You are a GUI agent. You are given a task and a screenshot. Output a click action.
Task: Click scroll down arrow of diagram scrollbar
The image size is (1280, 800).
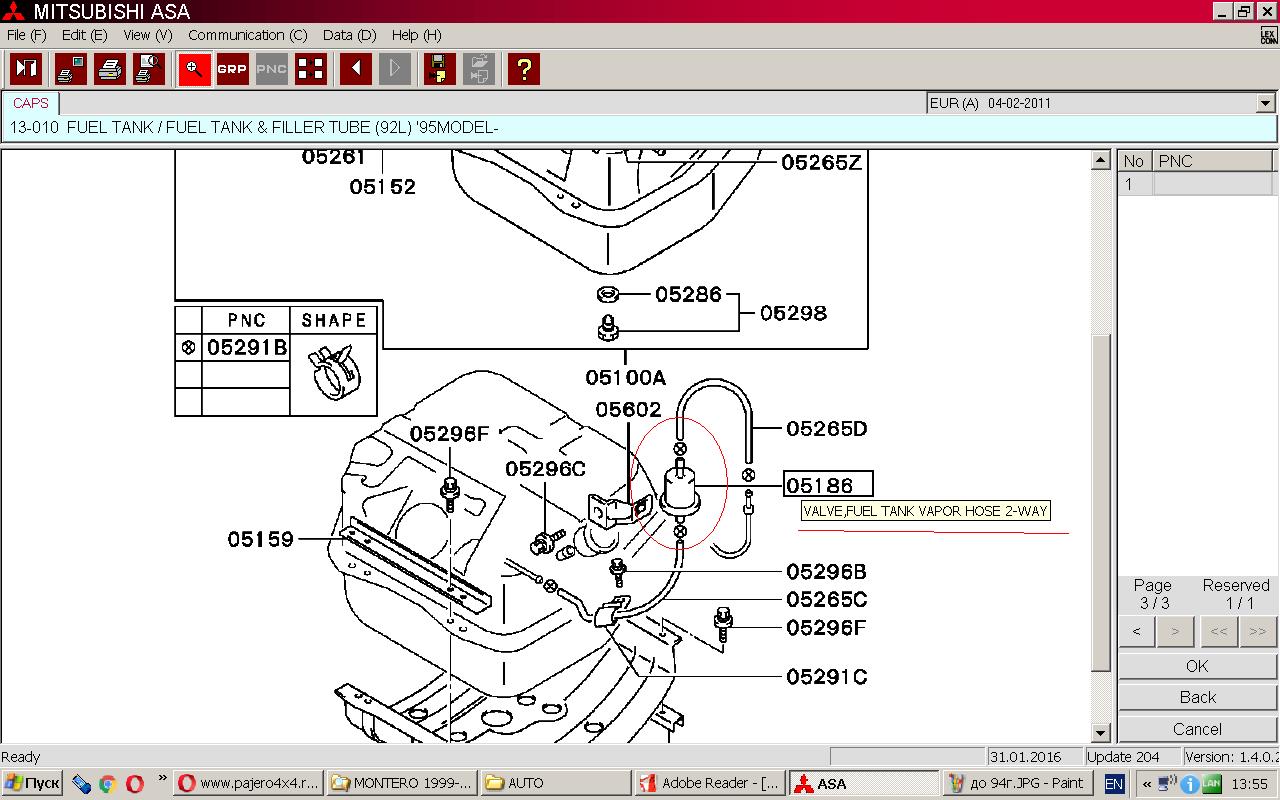[1100, 733]
